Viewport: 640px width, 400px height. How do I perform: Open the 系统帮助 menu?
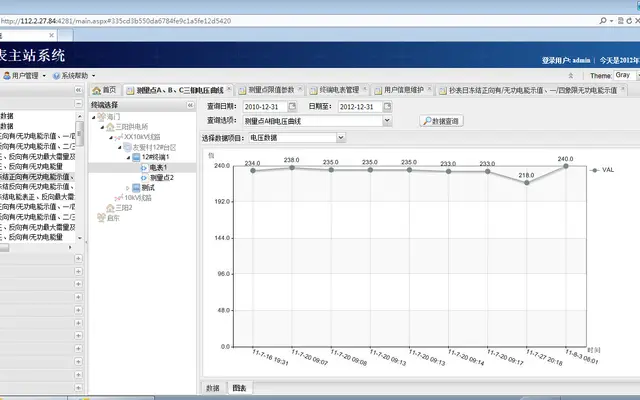(74, 76)
